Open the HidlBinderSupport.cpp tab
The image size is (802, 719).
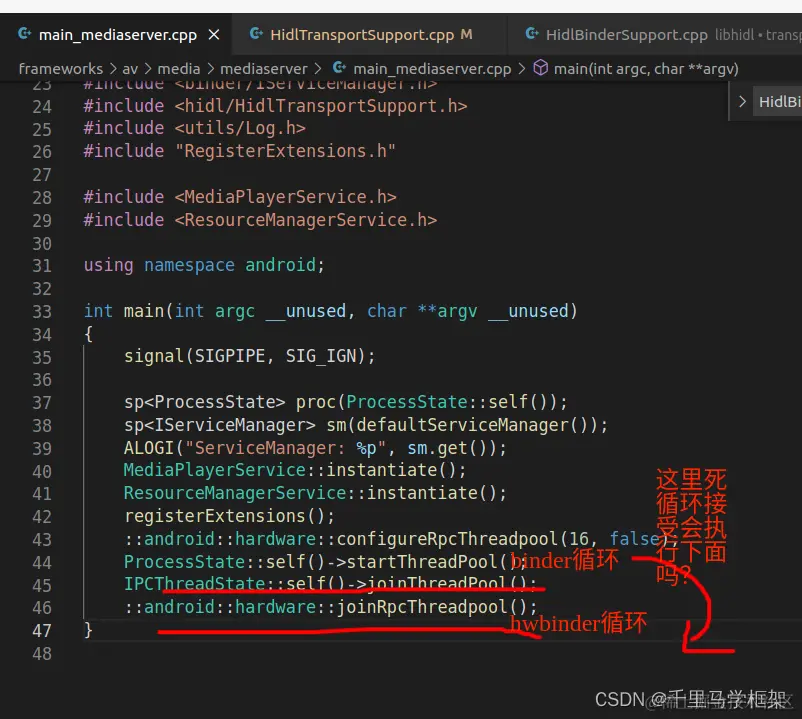click(655, 35)
